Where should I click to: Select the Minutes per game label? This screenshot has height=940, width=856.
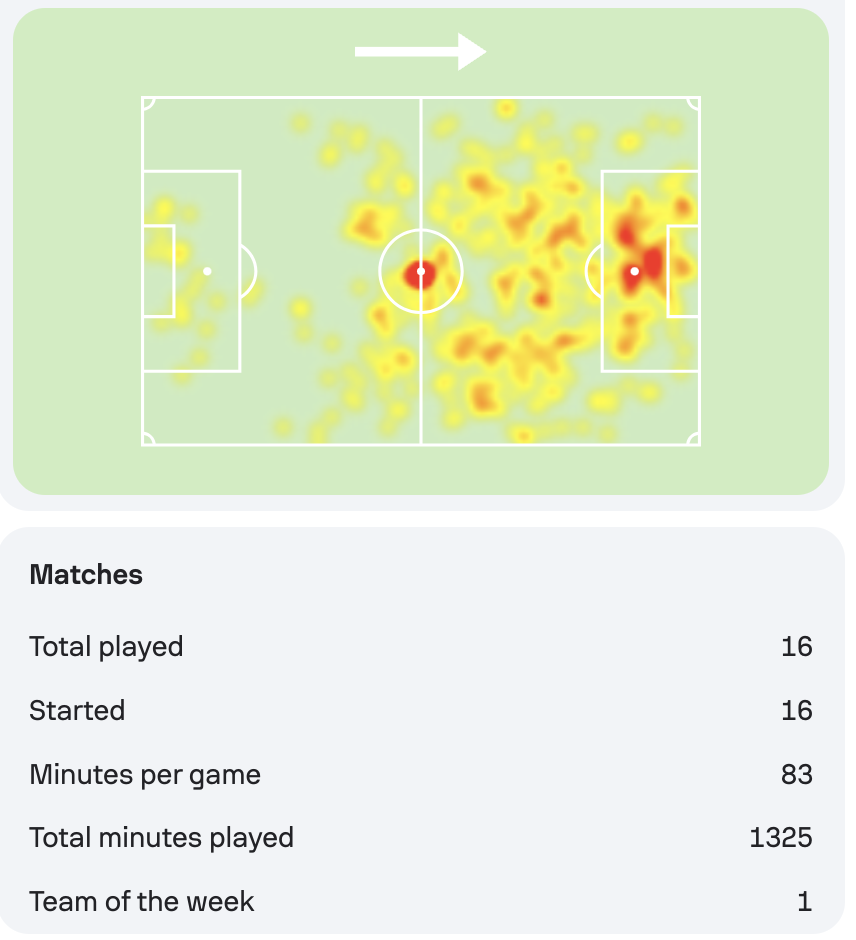click(145, 775)
